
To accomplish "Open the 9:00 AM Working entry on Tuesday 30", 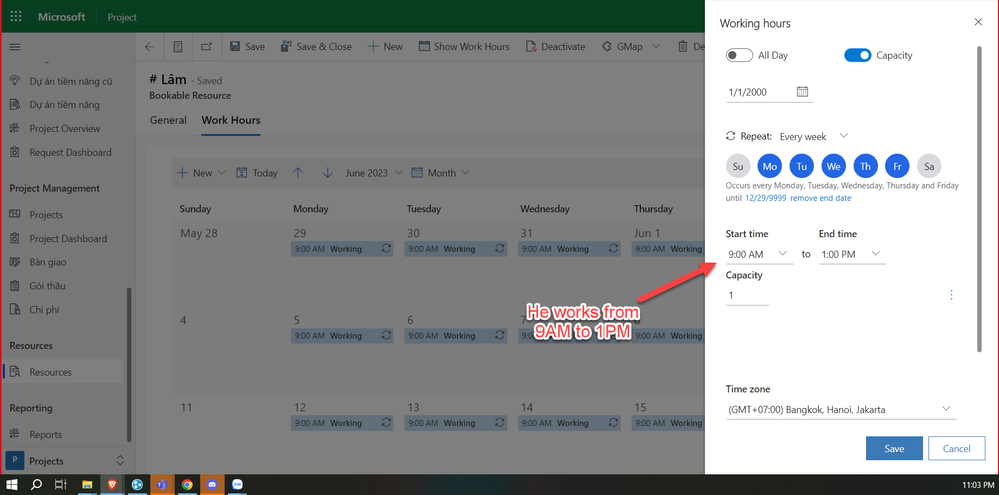I will pos(456,249).
